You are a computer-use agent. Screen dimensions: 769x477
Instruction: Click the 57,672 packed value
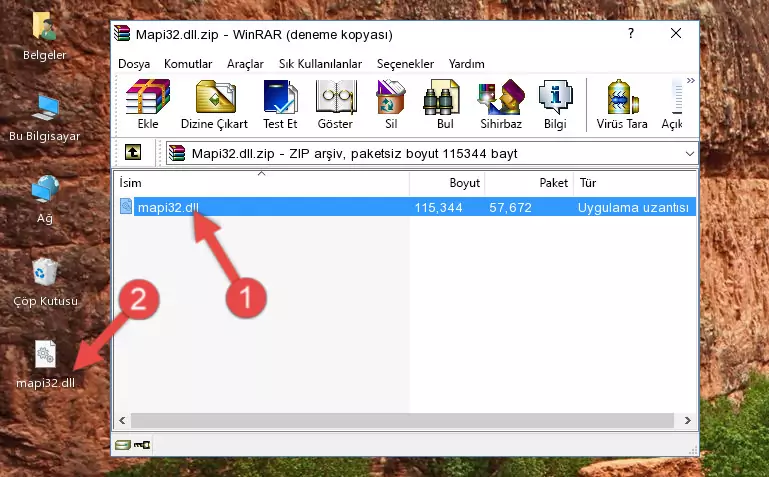(x=510, y=207)
